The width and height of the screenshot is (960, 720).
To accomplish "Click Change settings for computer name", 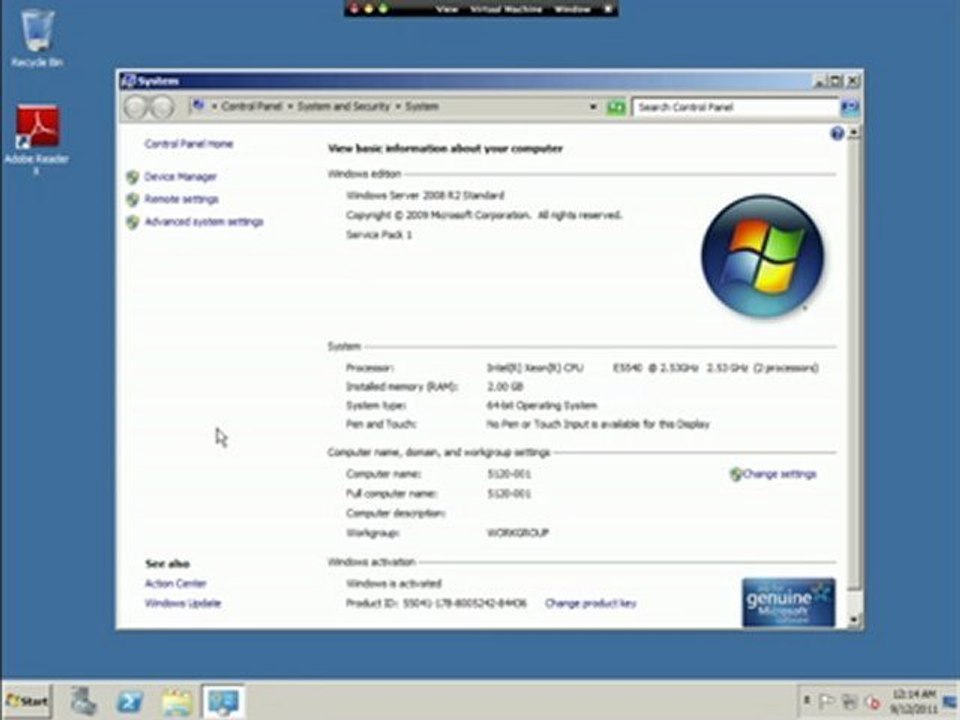I will (x=779, y=474).
